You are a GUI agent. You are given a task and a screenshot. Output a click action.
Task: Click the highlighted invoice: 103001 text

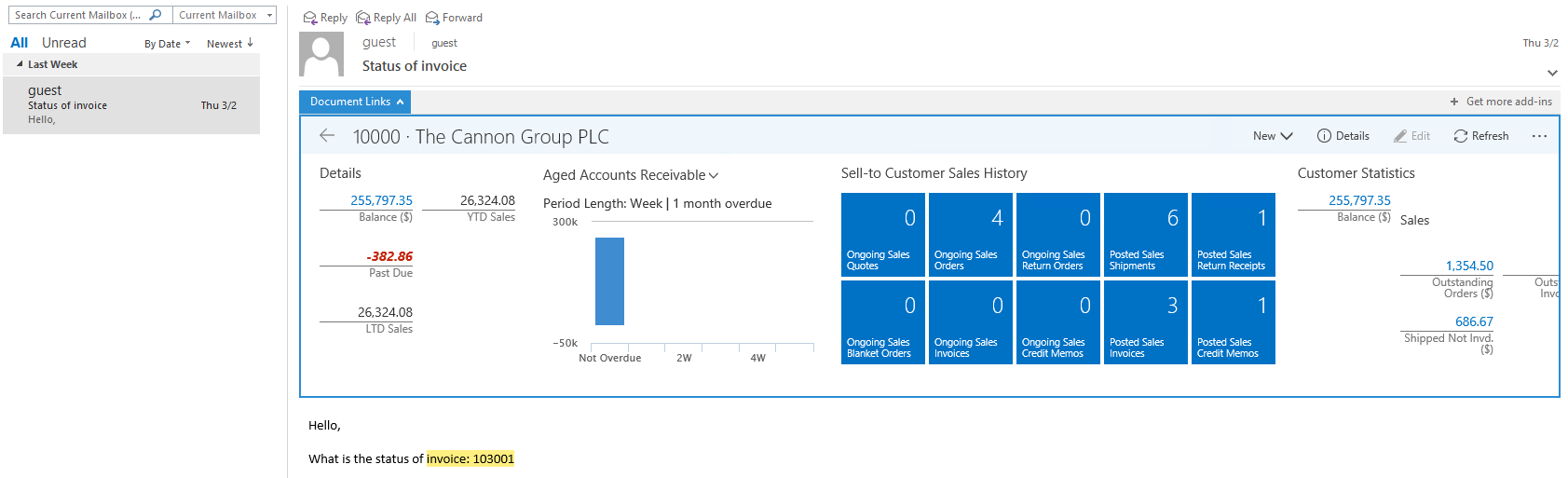click(x=470, y=458)
